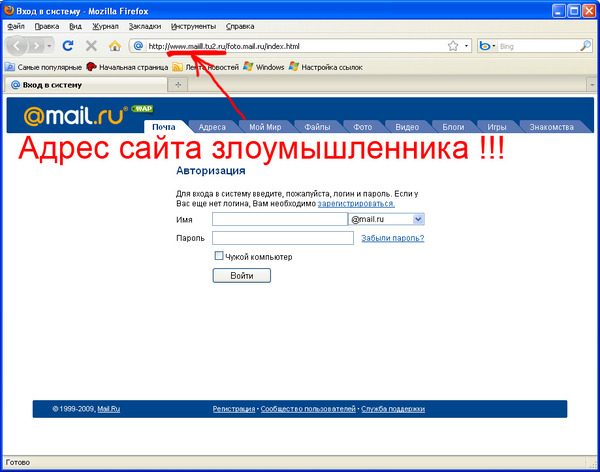Switch to the Адреса tab
Viewport: 600px width, 472px height.
pos(212,127)
